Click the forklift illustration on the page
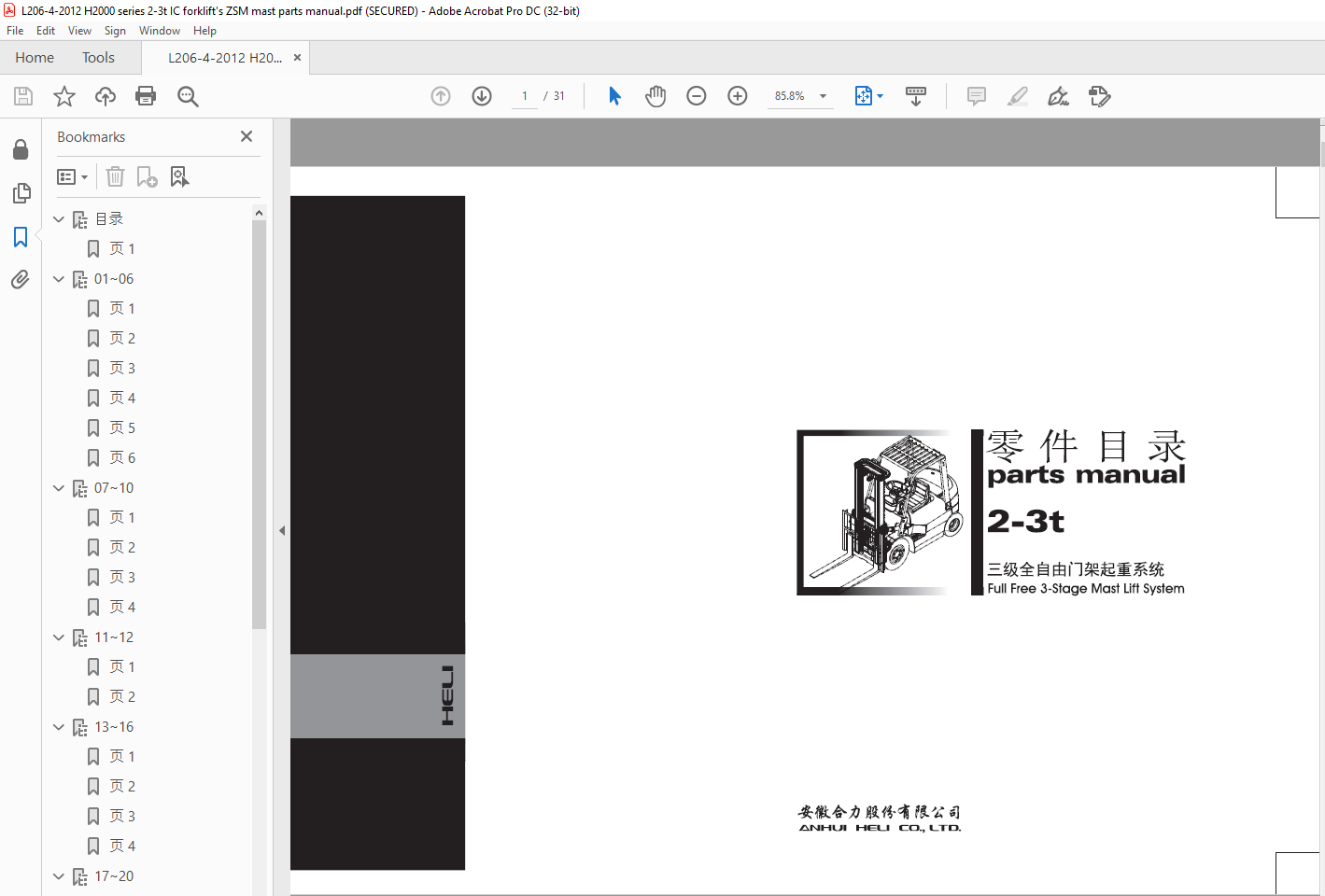1325x896 pixels. [x=881, y=512]
